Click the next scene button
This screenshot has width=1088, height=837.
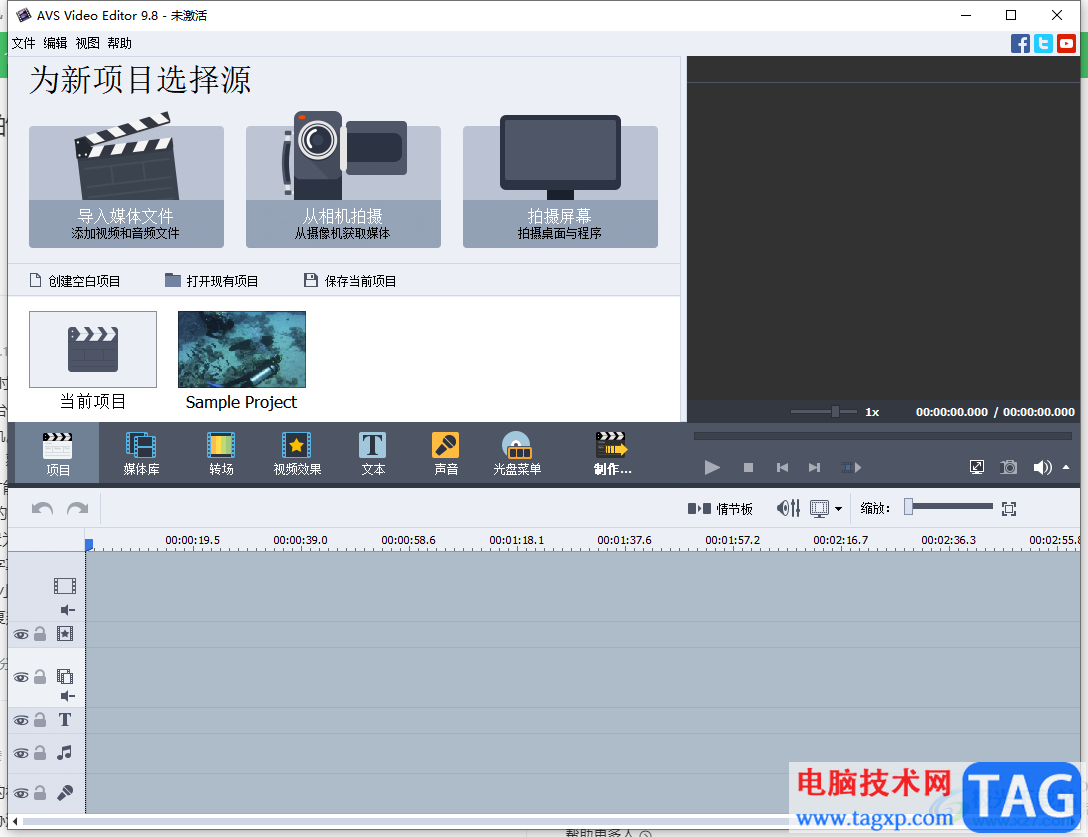851,468
